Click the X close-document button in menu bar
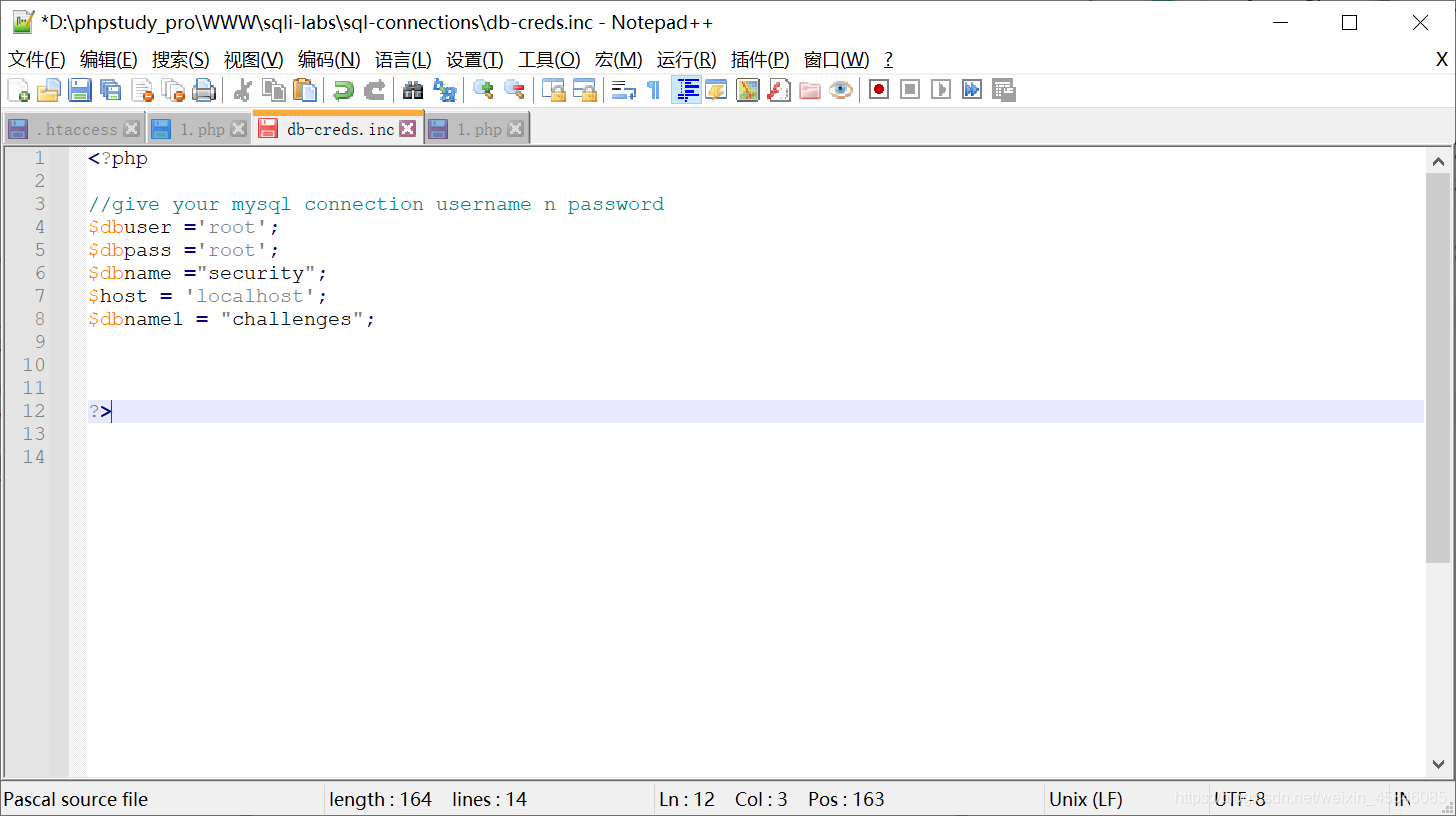The height and width of the screenshot is (816, 1456). click(x=1442, y=60)
